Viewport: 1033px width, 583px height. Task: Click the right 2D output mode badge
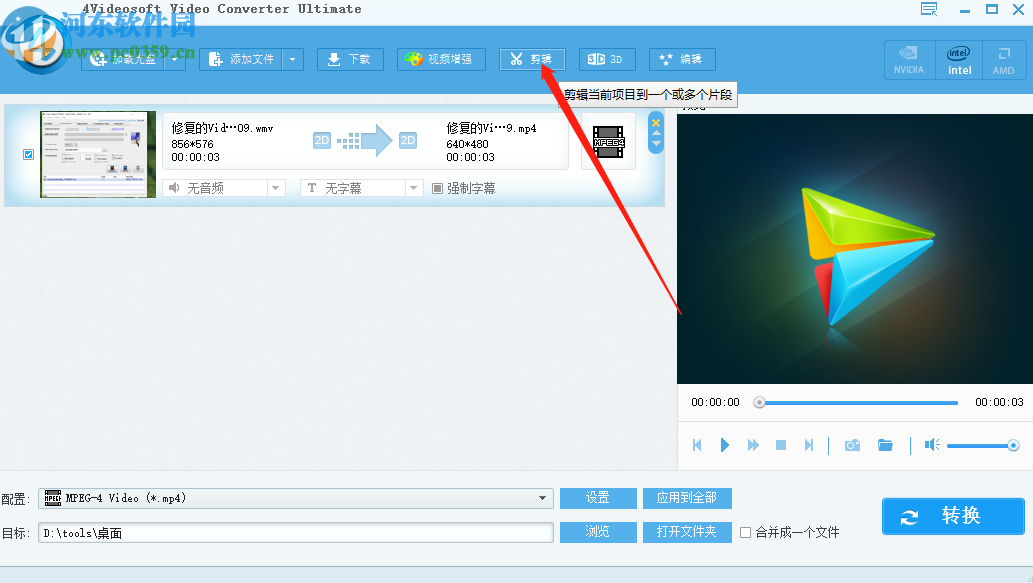(408, 140)
